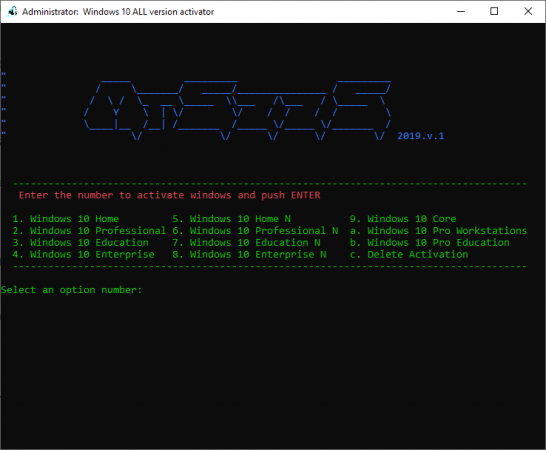Click the red 'Enter the number to activate' instruction
This screenshot has width=546, height=450.
tap(169, 195)
